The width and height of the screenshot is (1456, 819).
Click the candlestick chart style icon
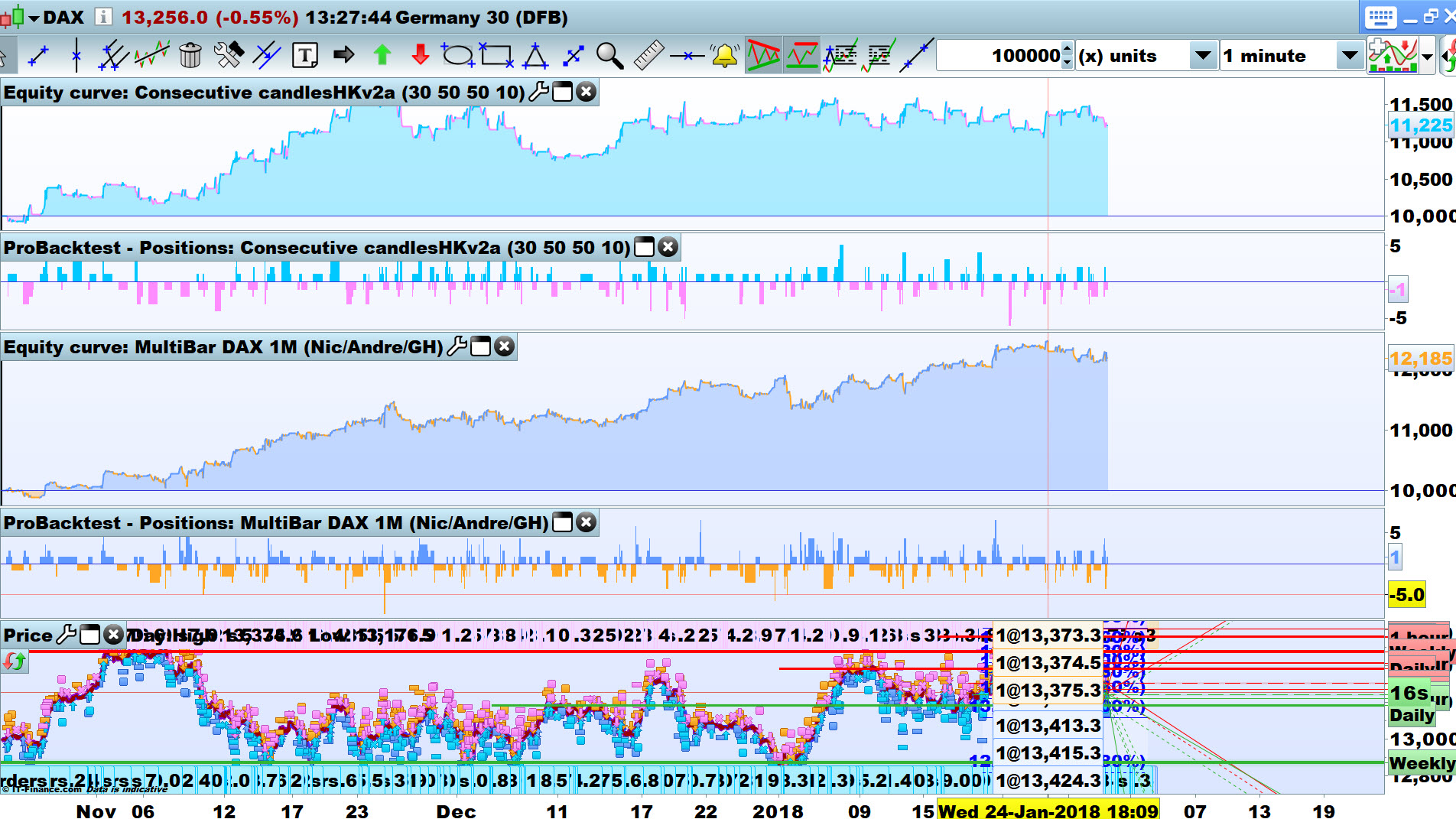pos(12,18)
